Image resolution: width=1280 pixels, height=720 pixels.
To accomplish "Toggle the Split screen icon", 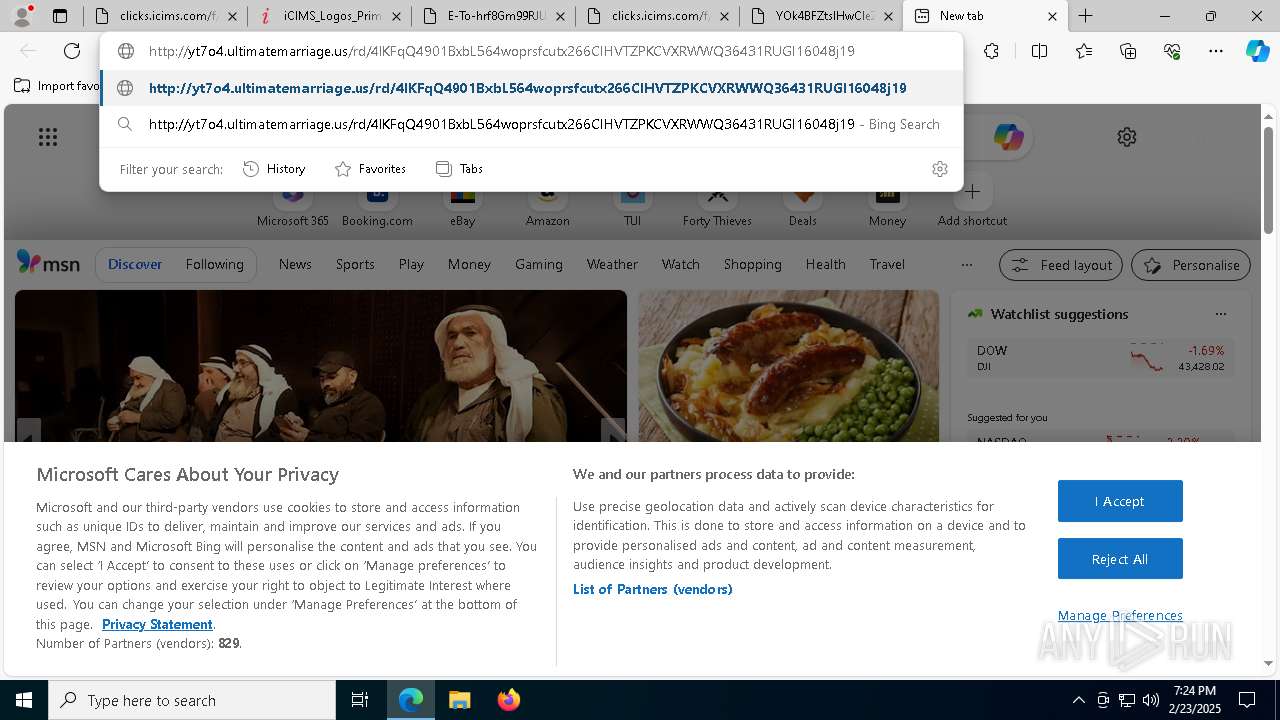I will [x=1039, y=51].
